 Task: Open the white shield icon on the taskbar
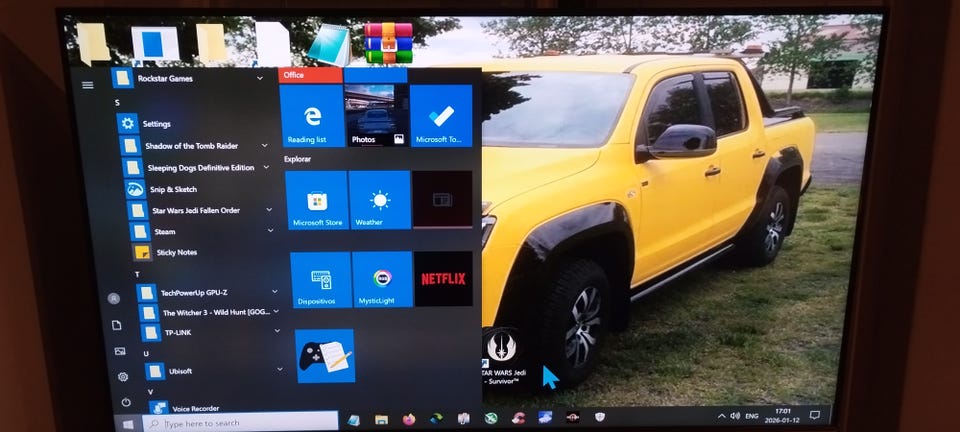pyautogui.click(x=600, y=417)
